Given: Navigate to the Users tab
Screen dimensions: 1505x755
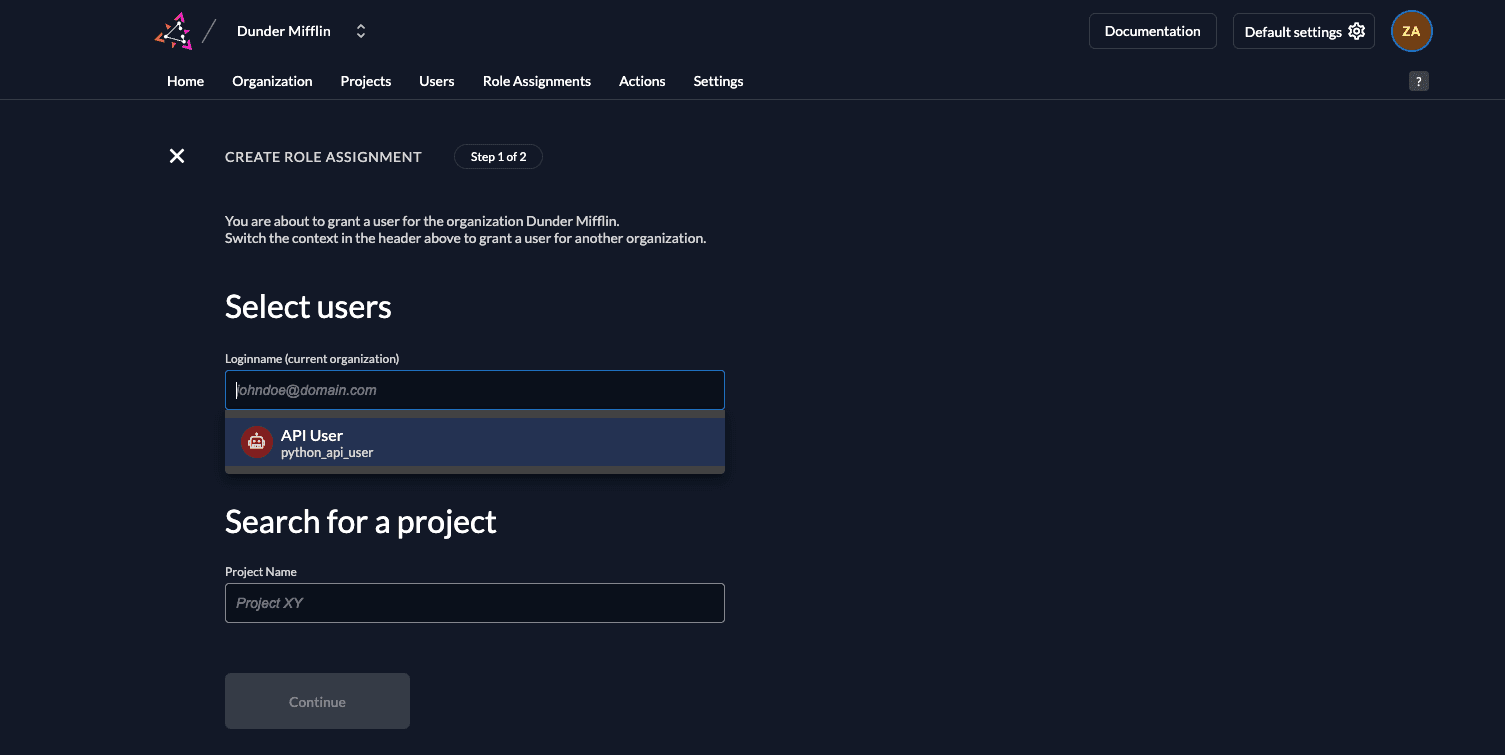Looking at the screenshot, I should [436, 81].
